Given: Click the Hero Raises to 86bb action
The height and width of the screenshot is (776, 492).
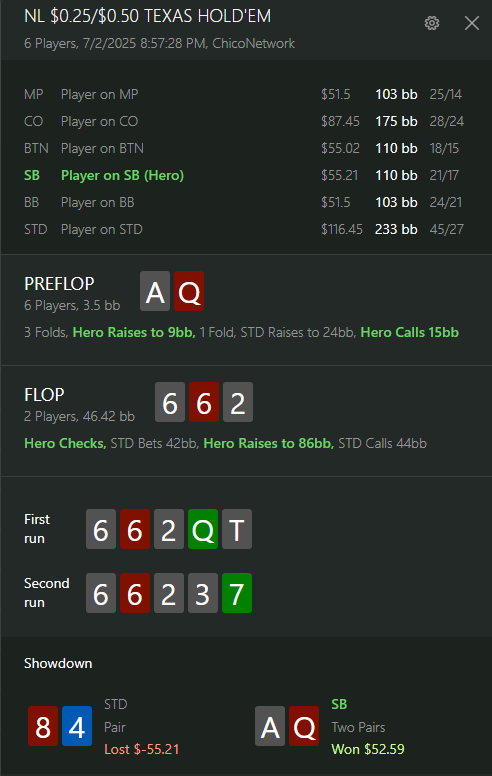Looking at the screenshot, I should 269,443.
